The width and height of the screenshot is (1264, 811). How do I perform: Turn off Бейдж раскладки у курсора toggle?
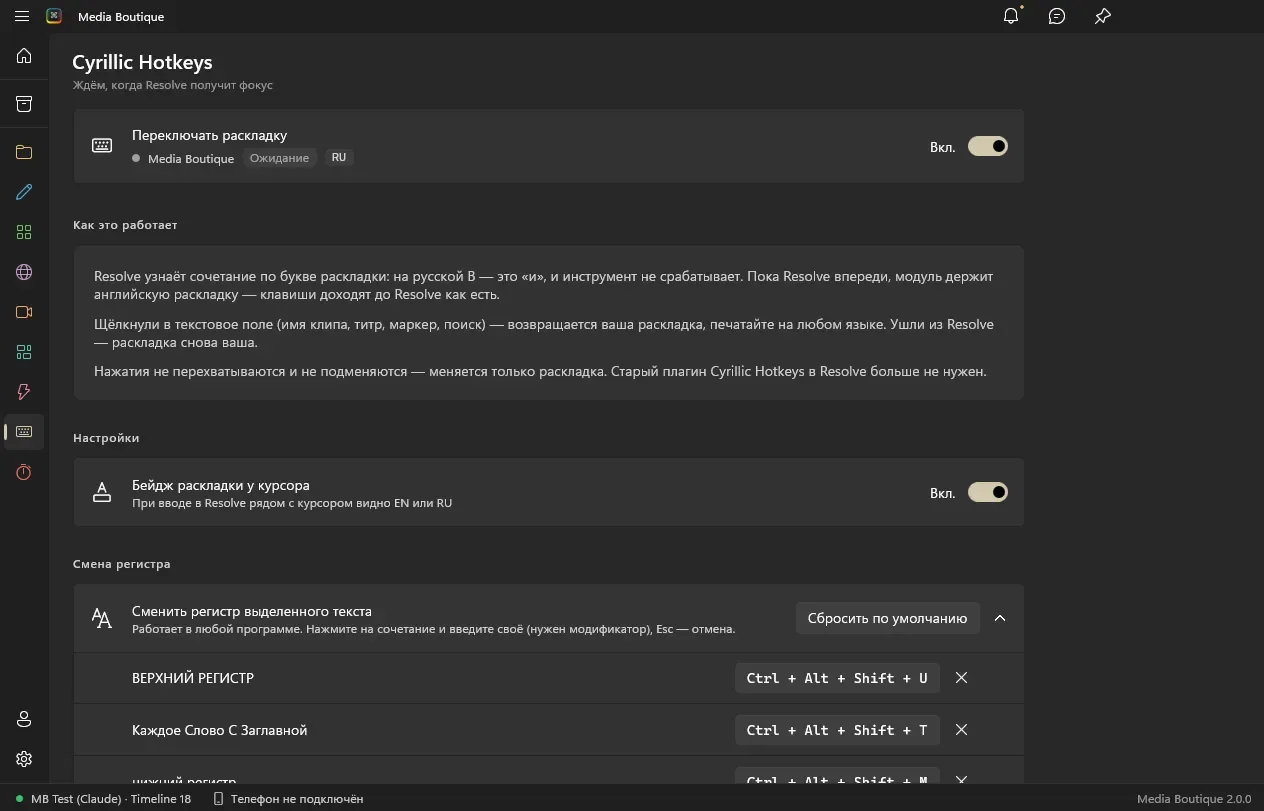pos(987,492)
